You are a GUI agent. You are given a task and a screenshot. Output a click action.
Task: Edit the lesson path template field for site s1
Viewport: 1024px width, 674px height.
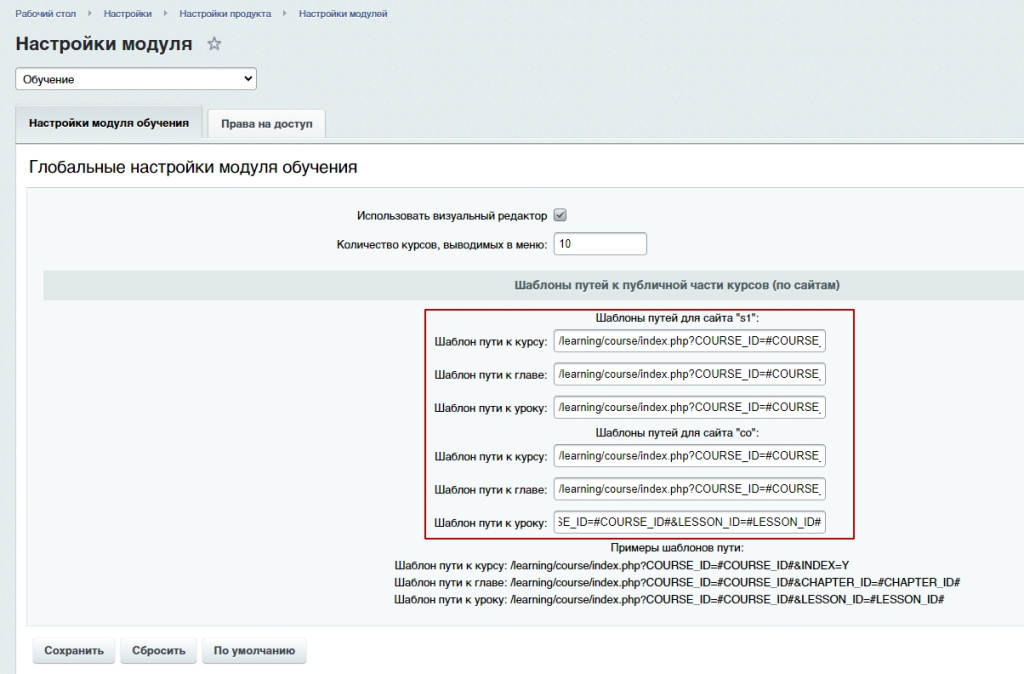click(689, 408)
